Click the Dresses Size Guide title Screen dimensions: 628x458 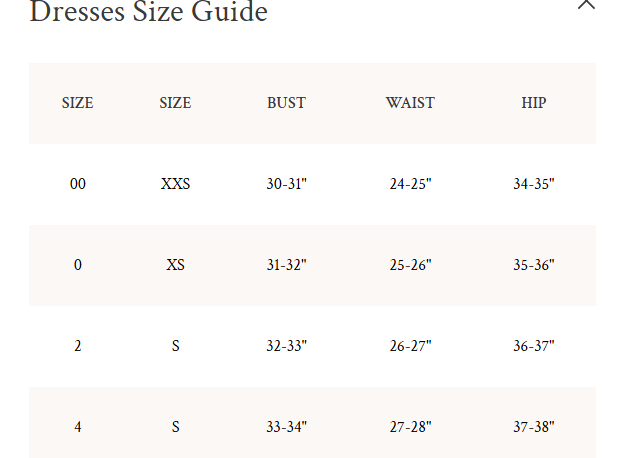149,13
